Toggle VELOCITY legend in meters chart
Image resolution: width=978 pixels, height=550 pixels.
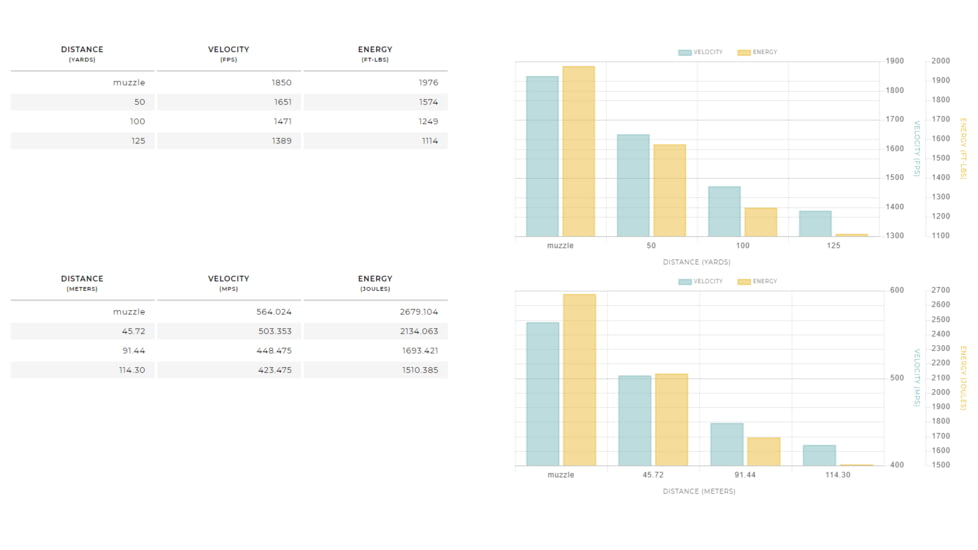click(700, 282)
